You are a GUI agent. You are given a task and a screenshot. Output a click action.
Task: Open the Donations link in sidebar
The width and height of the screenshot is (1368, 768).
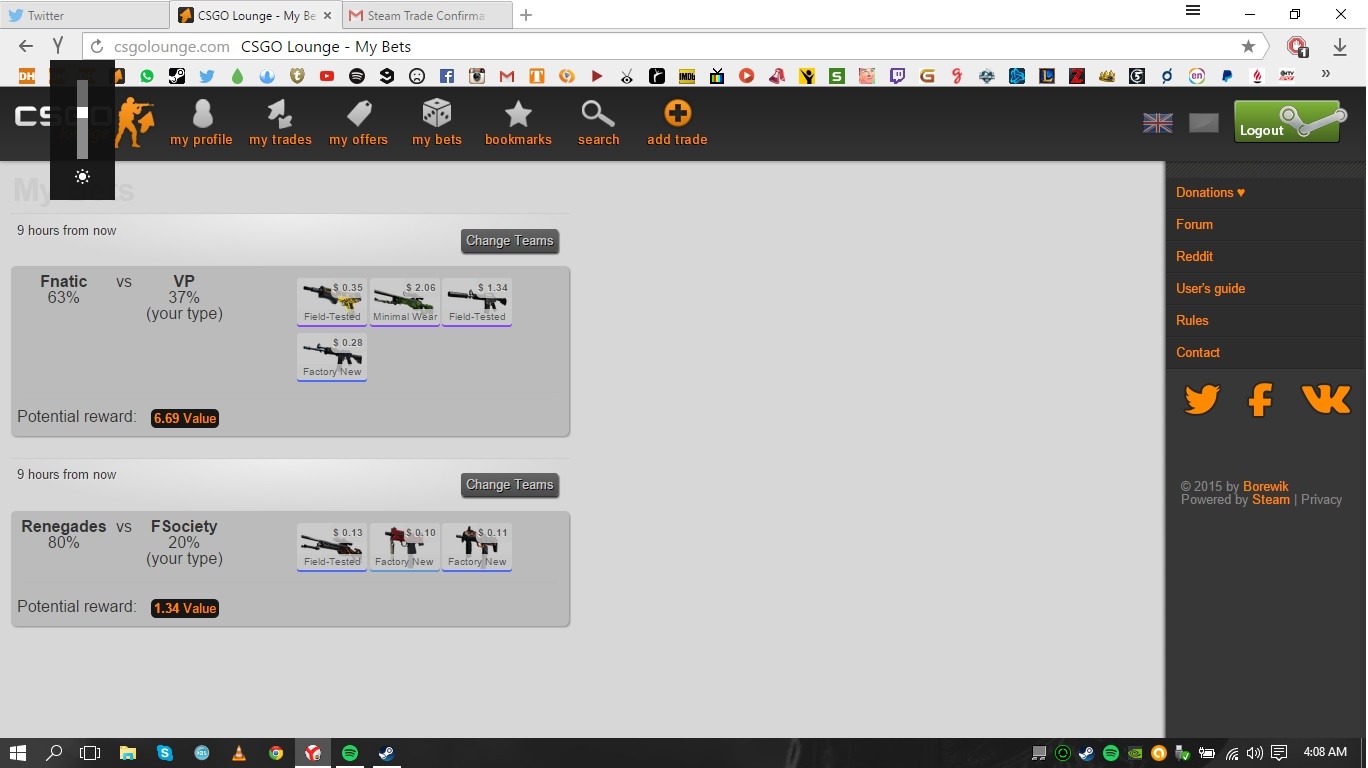(1210, 192)
